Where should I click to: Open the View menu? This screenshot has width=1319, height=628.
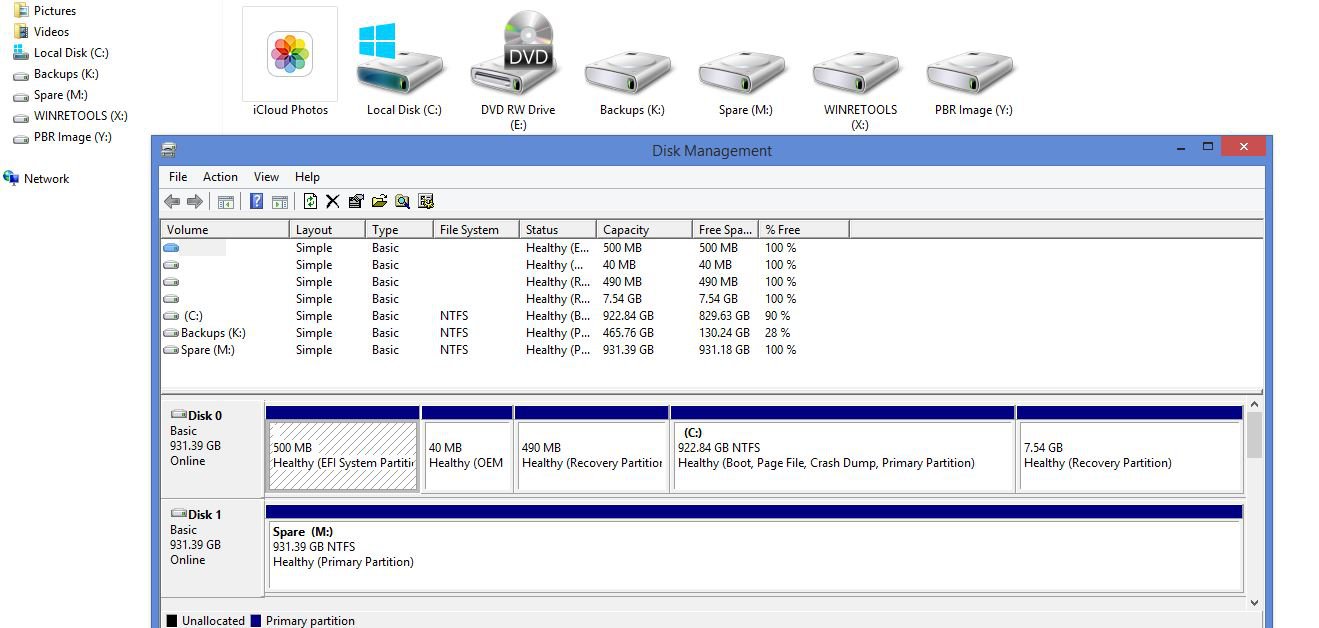(x=265, y=177)
